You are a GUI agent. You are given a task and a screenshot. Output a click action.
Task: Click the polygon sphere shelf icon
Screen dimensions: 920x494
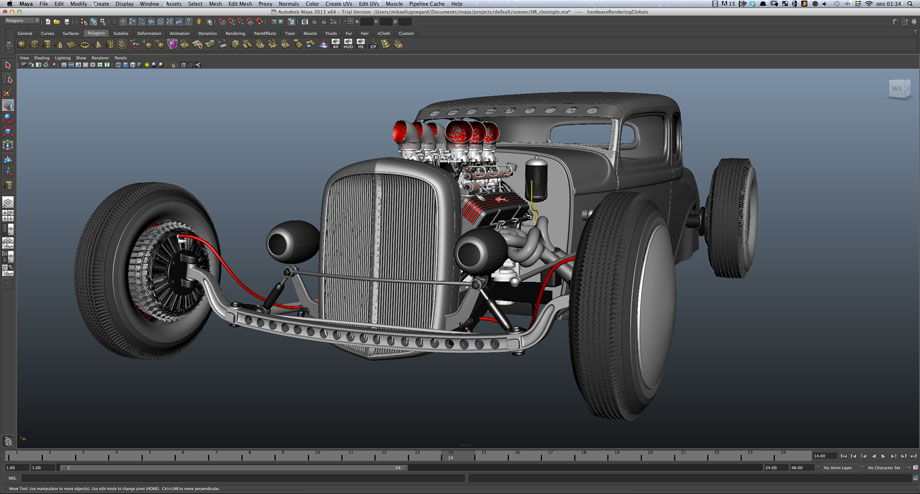click(x=21, y=44)
